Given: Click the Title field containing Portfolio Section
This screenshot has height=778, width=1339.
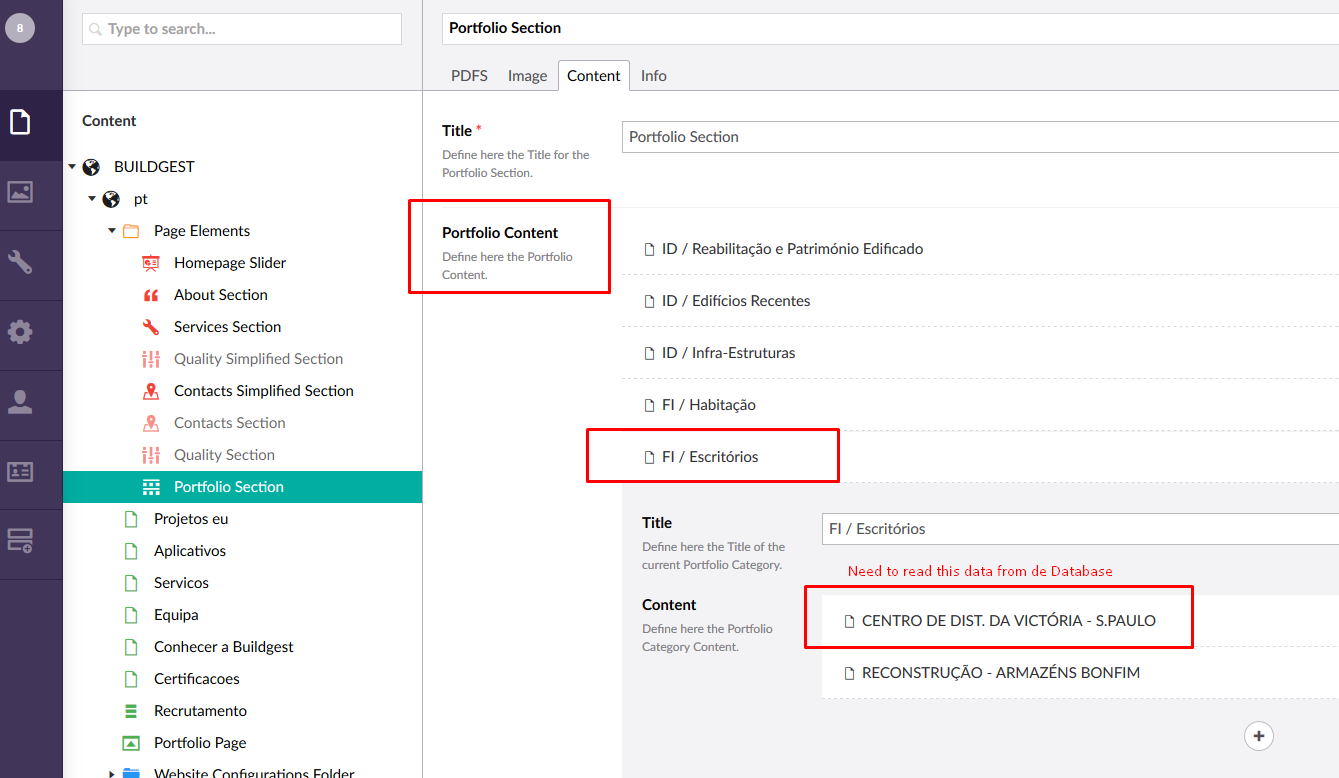Looking at the screenshot, I should coord(980,137).
